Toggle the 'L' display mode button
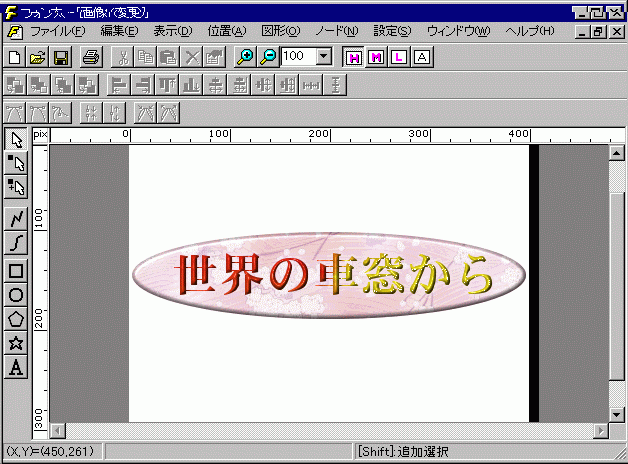This screenshot has width=628, height=464. click(399, 57)
